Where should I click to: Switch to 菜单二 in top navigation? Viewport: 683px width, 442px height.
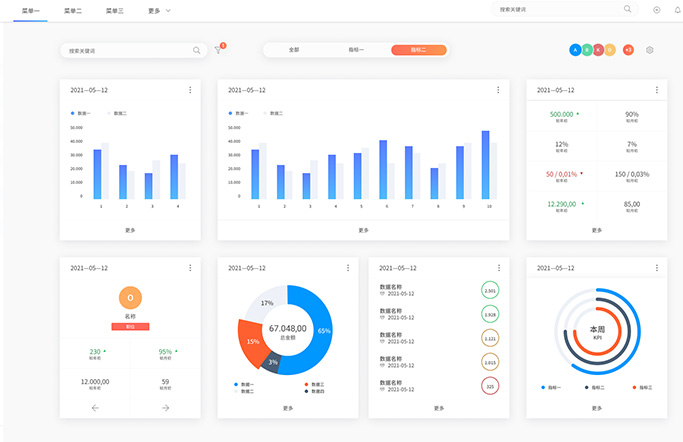73,10
